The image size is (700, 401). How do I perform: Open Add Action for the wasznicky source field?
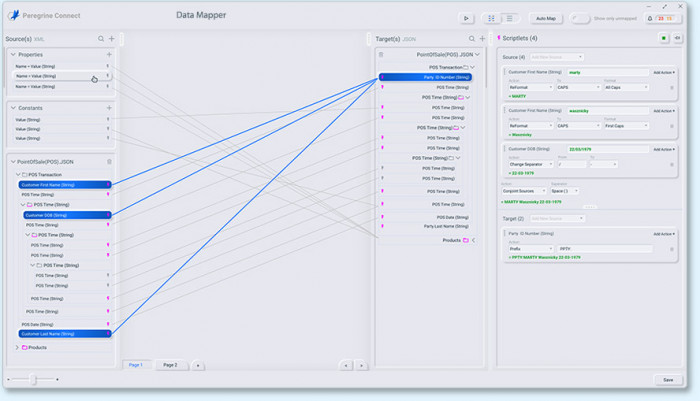664,111
